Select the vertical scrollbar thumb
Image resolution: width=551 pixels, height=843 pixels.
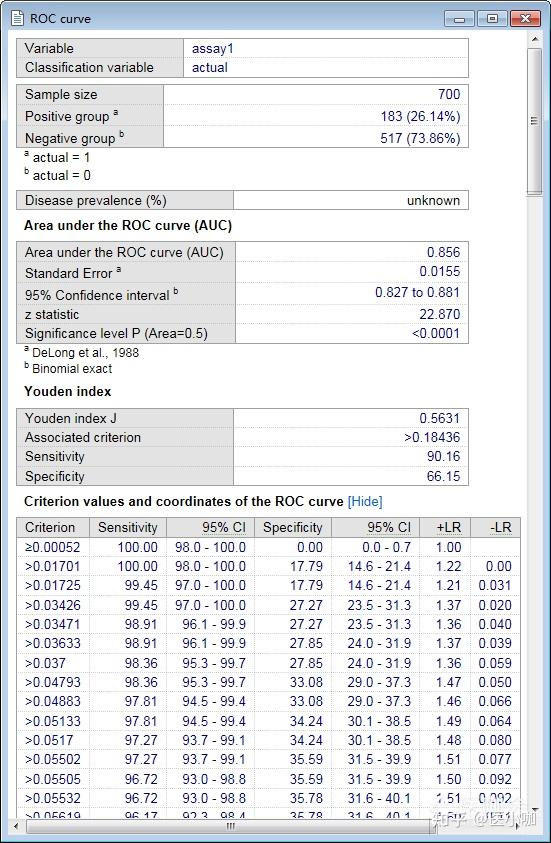534,122
